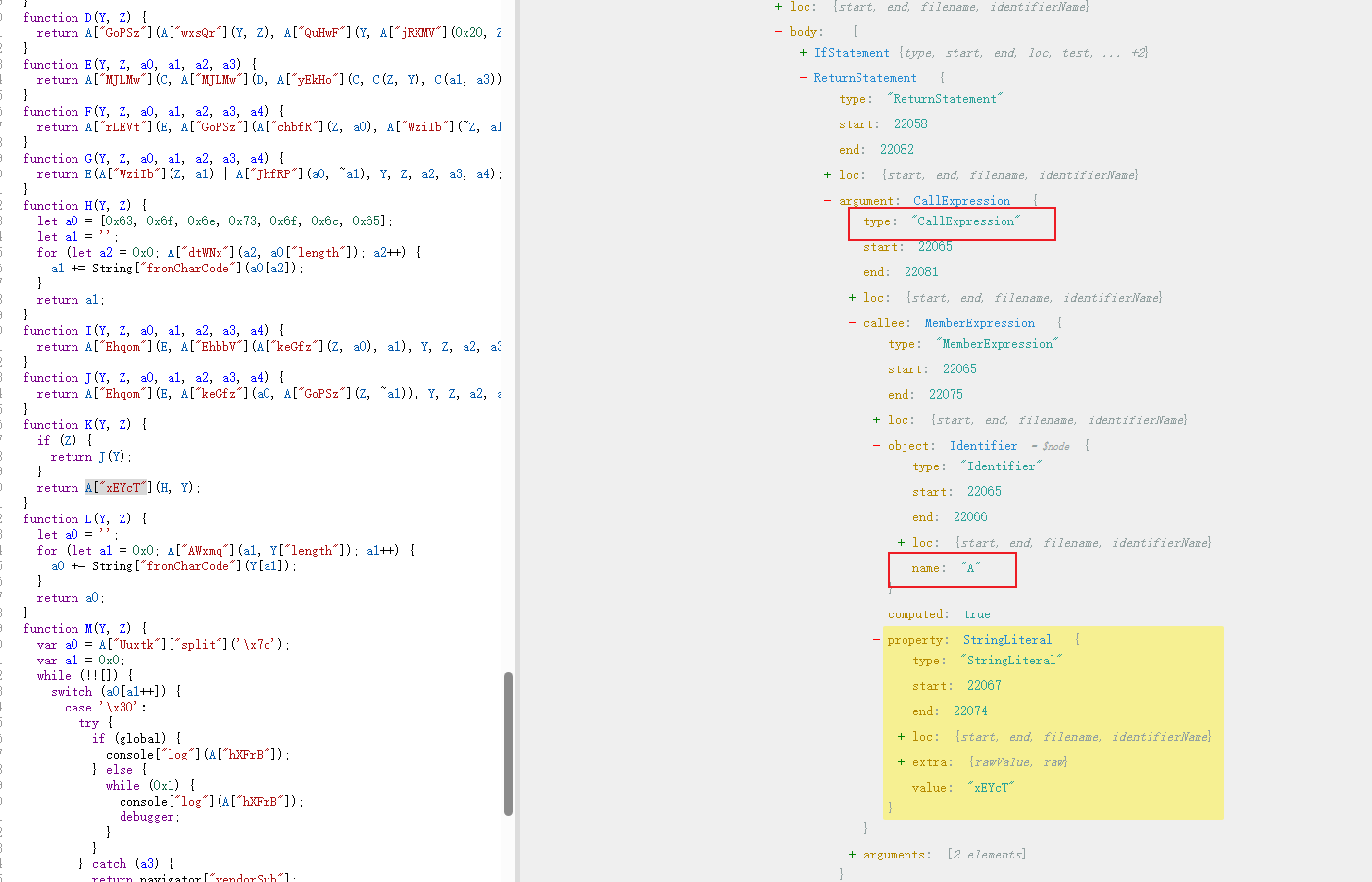Viewport: 1372px width, 882px height.
Task: Click the type value "MemberExpression" string
Action: point(997,344)
